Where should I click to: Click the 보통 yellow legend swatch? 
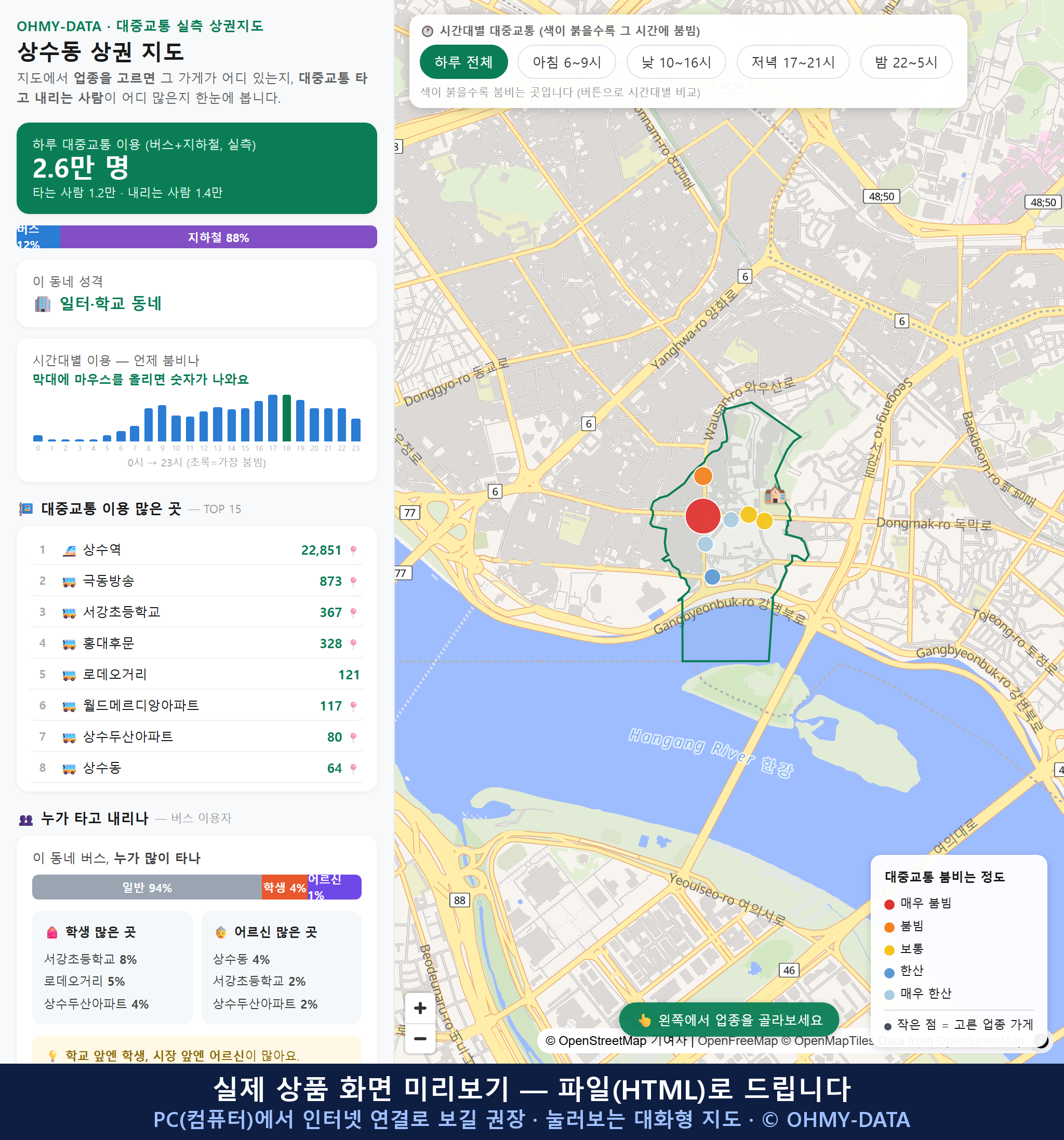coord(889,950)
